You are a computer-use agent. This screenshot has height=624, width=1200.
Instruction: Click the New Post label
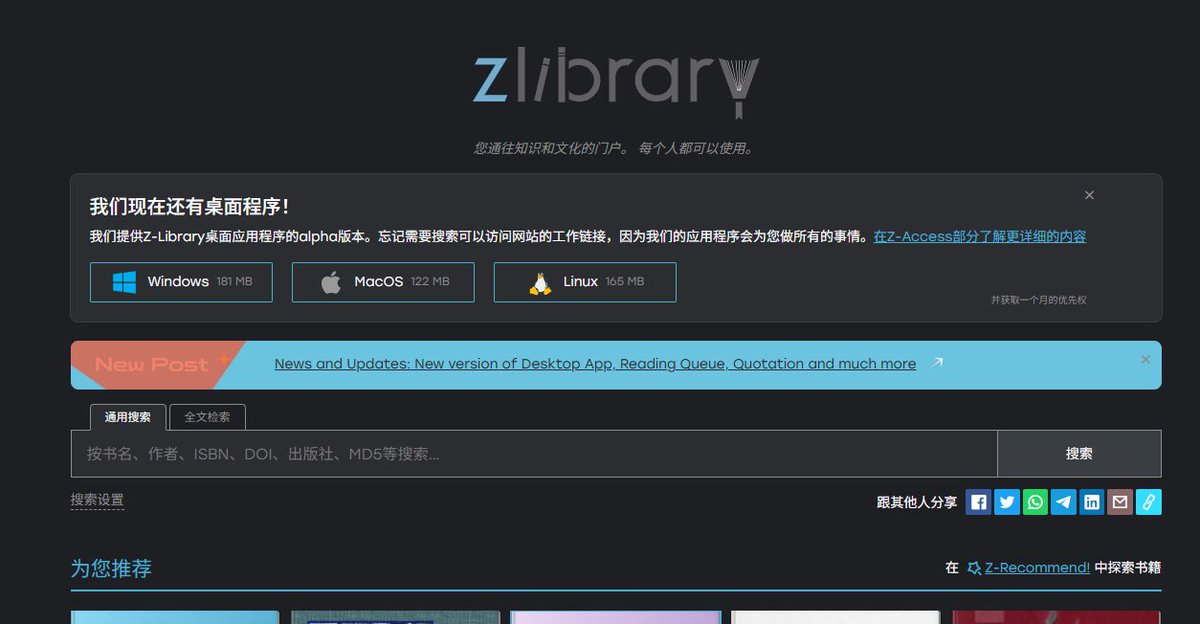[x=152, y=365]
